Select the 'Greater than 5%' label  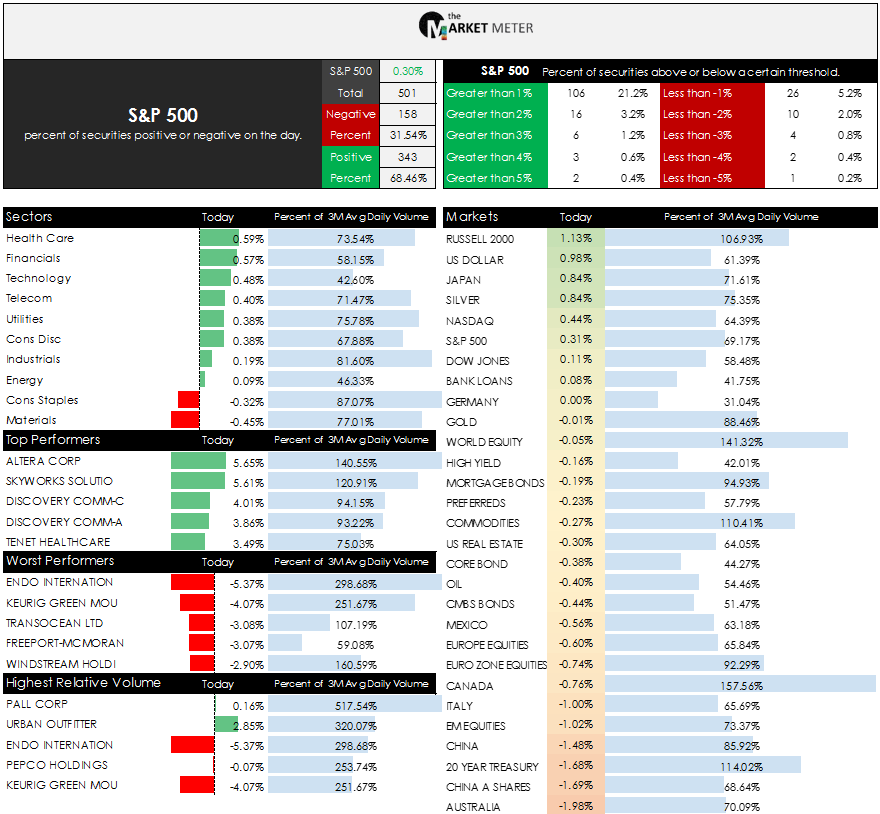click(x=489, y=178)
